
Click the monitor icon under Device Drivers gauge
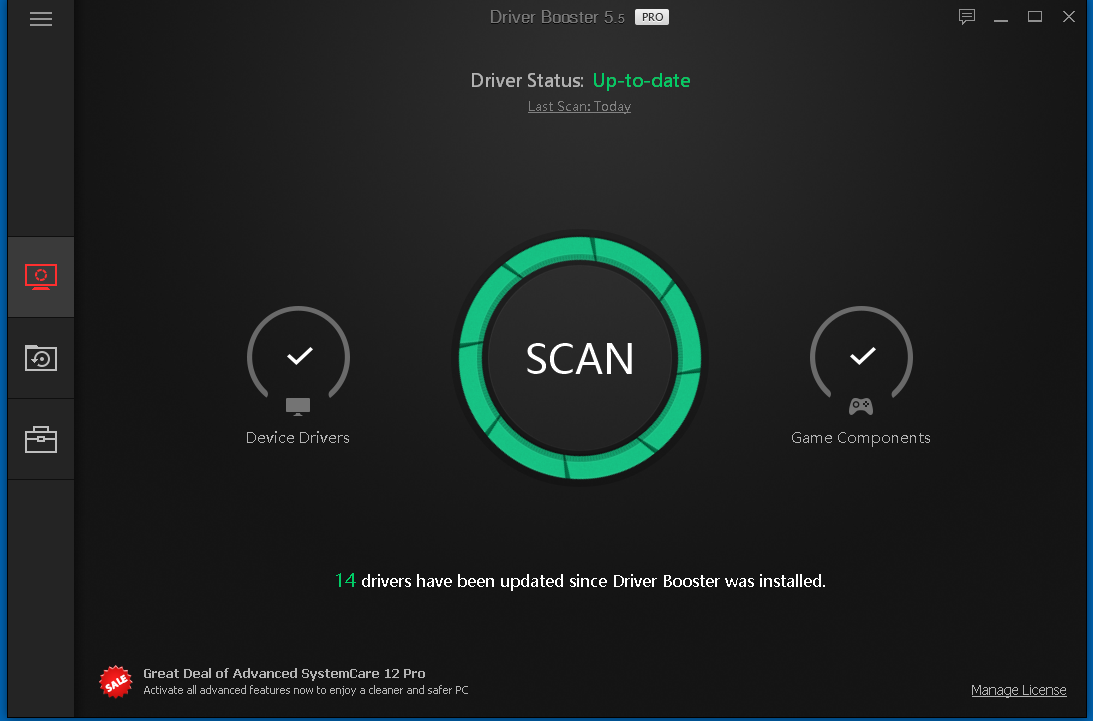click(x=298, y=407)
